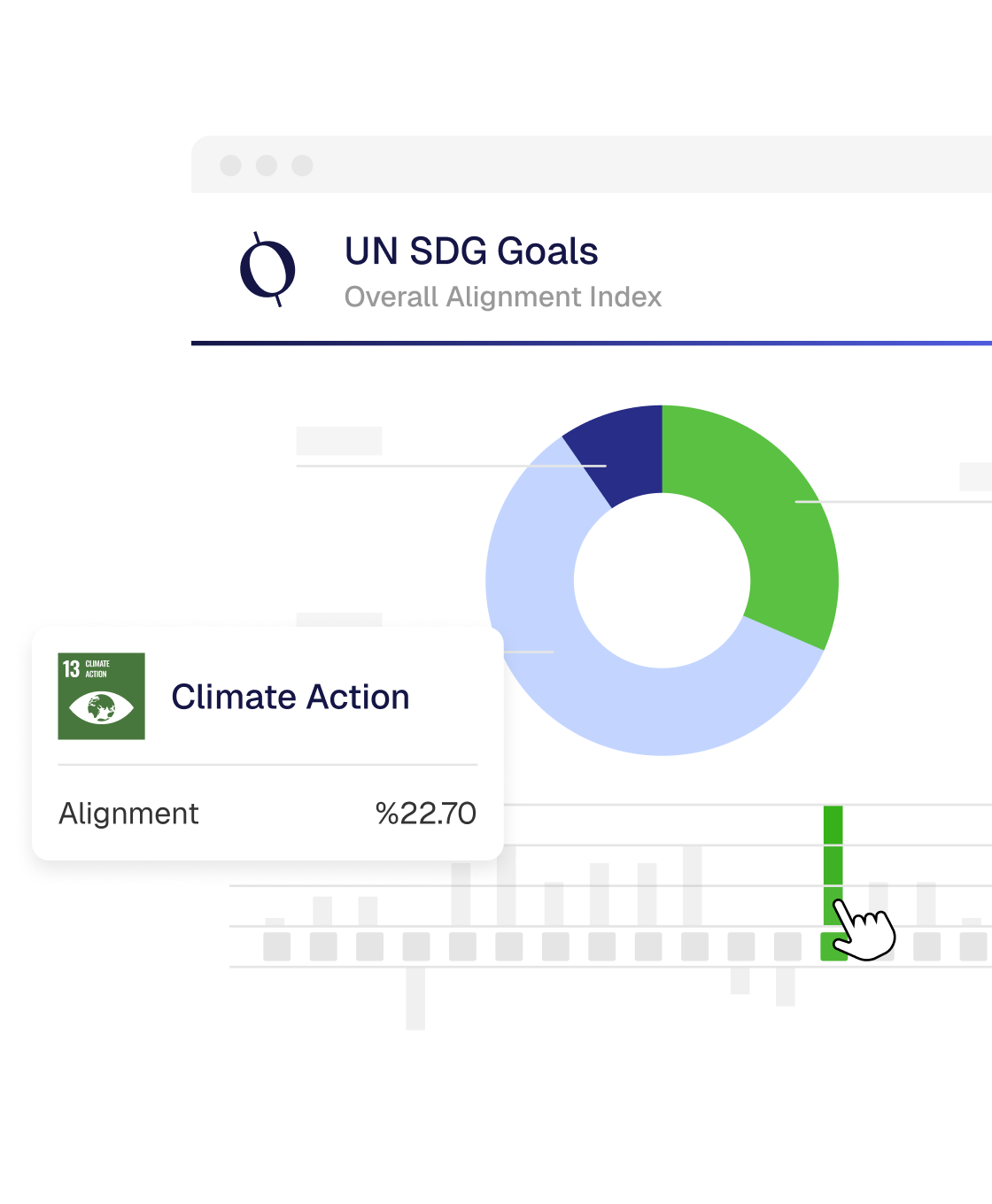Click the %22.70 alignment value
Image resolution: width=992 pixels, height=1204 pixels.
pos(426,814)
